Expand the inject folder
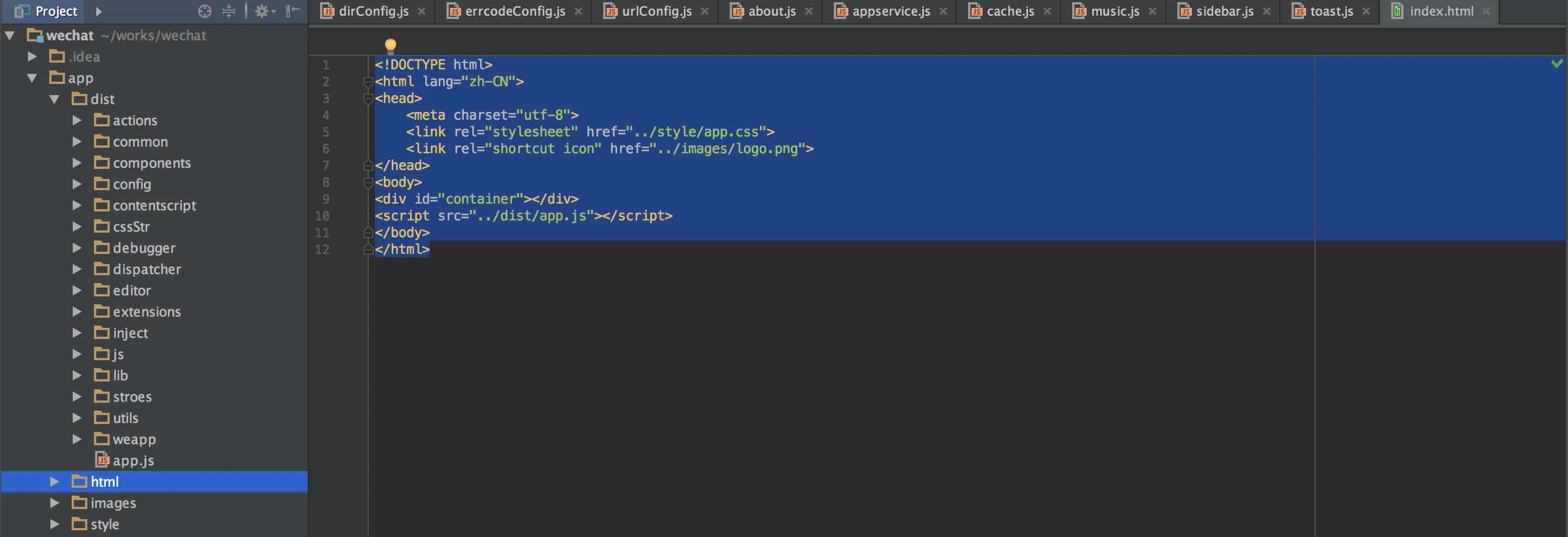This screenshot has width=1568, height=537. (77, 333)
